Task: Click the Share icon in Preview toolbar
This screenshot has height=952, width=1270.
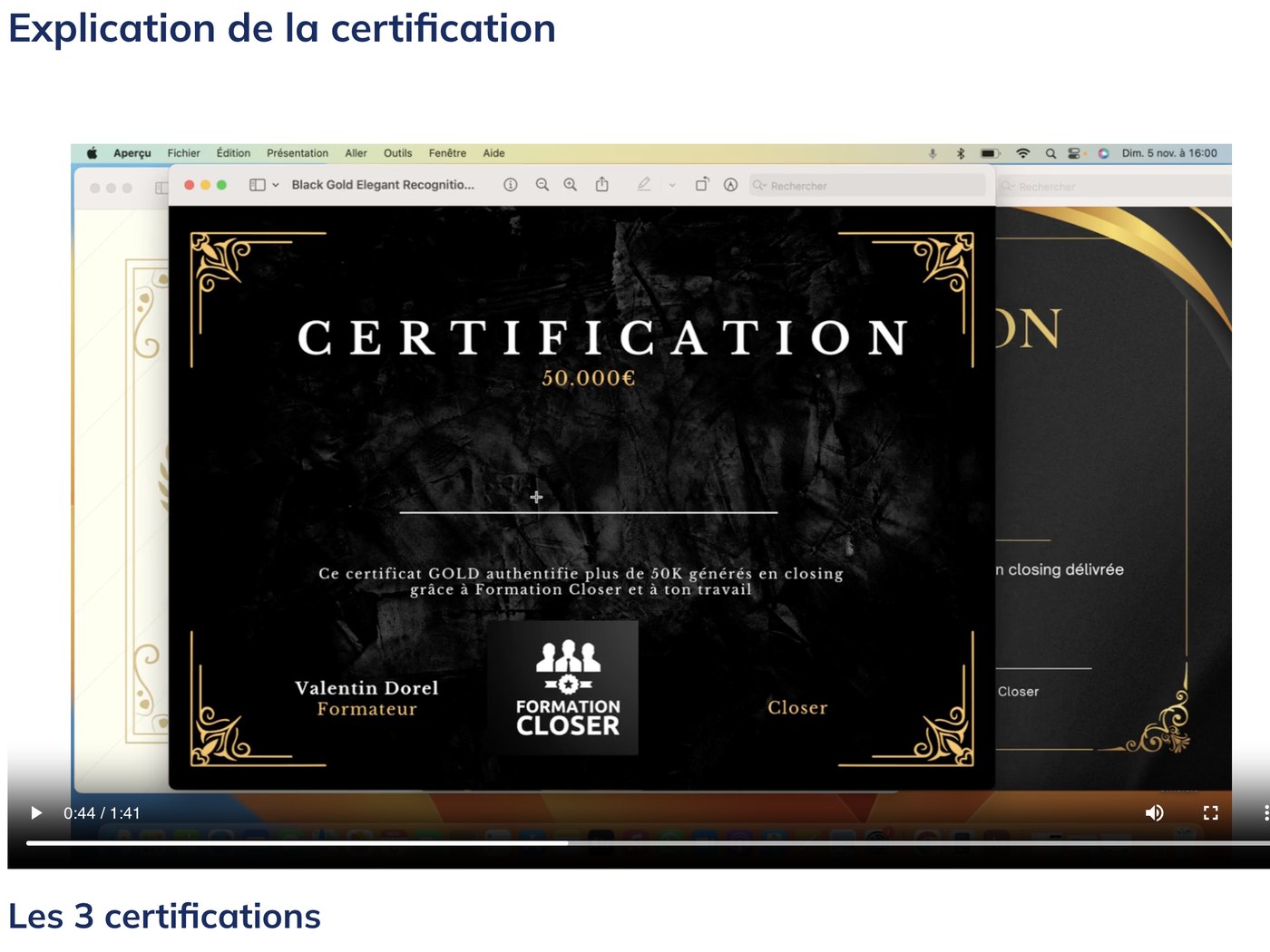Action: tap(601, 184)
